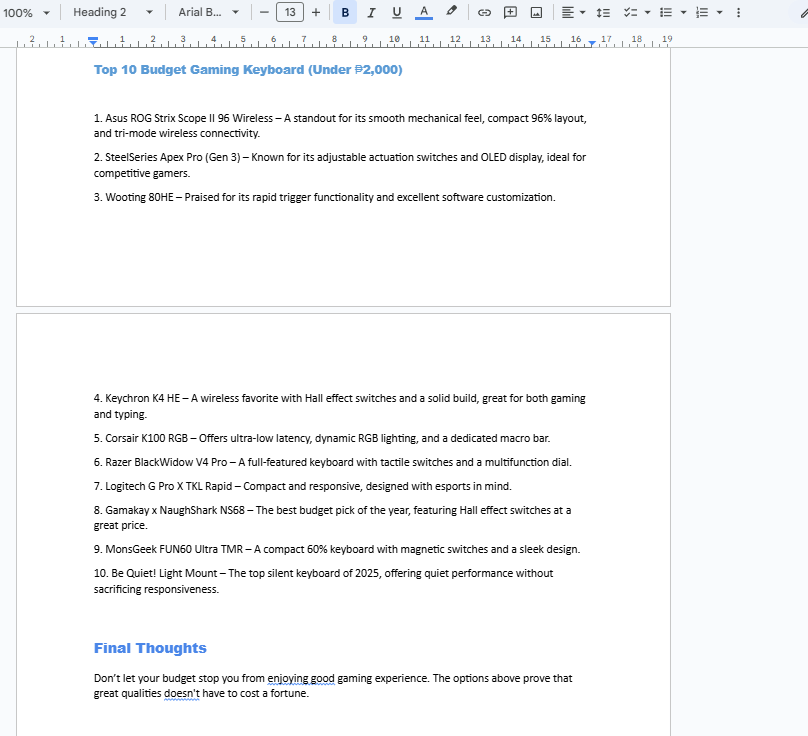The width and height of the screenshot is (808, 736).
Task: Expand the checklist options arrow
Action: point(647,12)
